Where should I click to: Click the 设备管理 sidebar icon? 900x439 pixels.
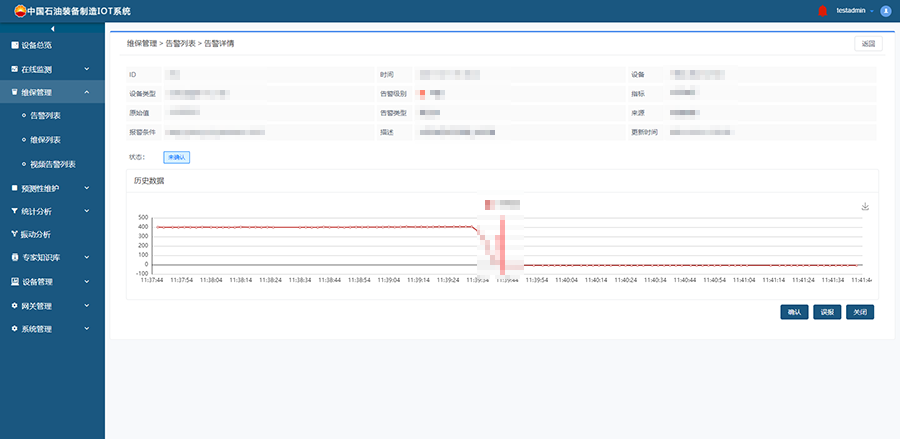pos(15,282)
